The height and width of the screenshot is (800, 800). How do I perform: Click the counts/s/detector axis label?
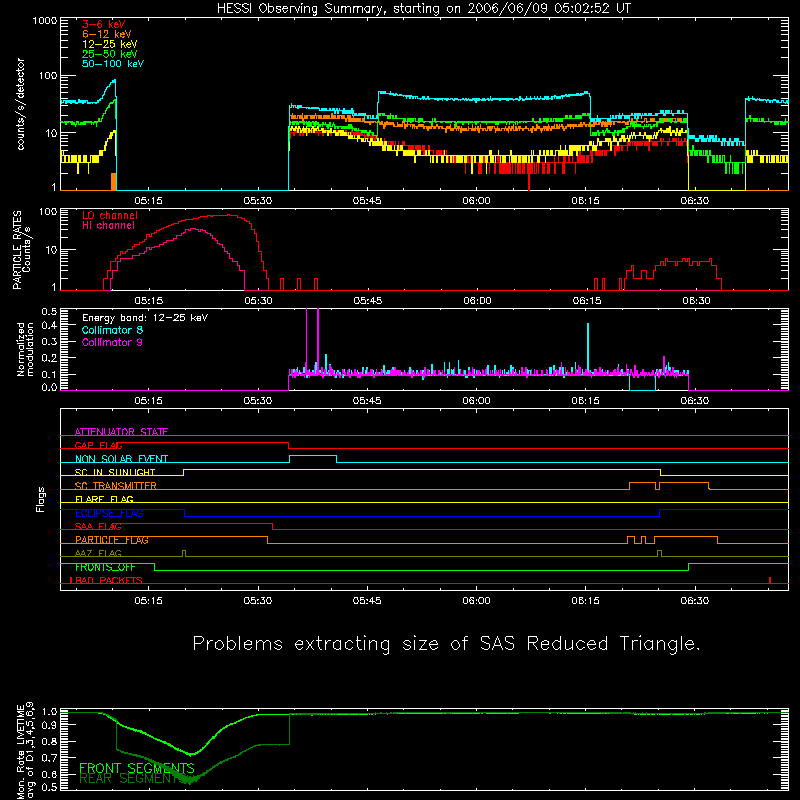(20, 104)
